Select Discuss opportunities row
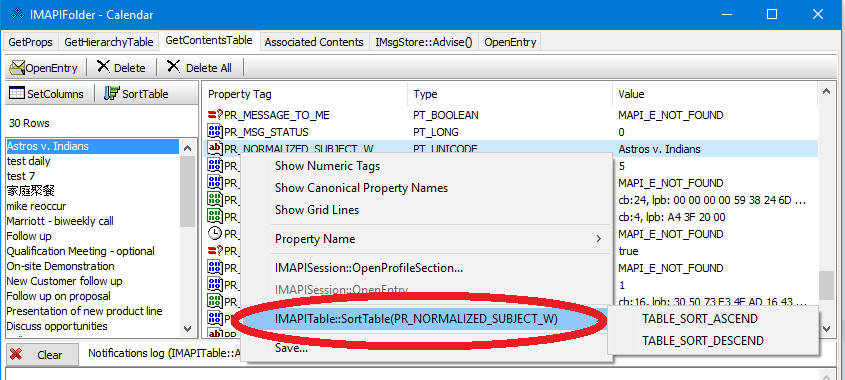Screen dimensions: 845x380 [x=93, y=327]
